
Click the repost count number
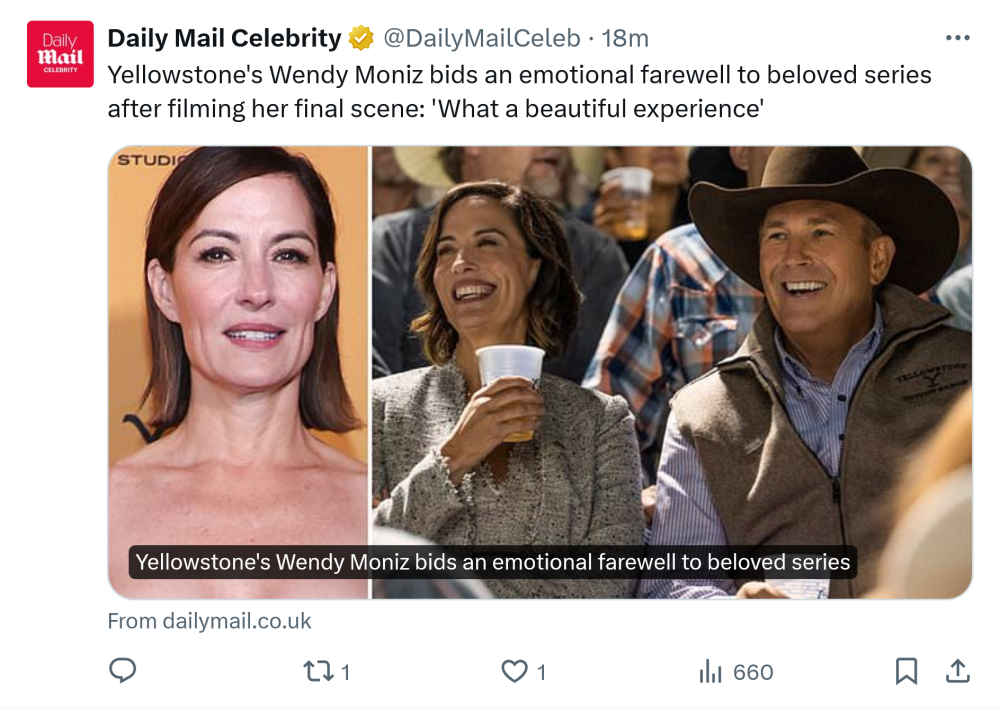346,673
